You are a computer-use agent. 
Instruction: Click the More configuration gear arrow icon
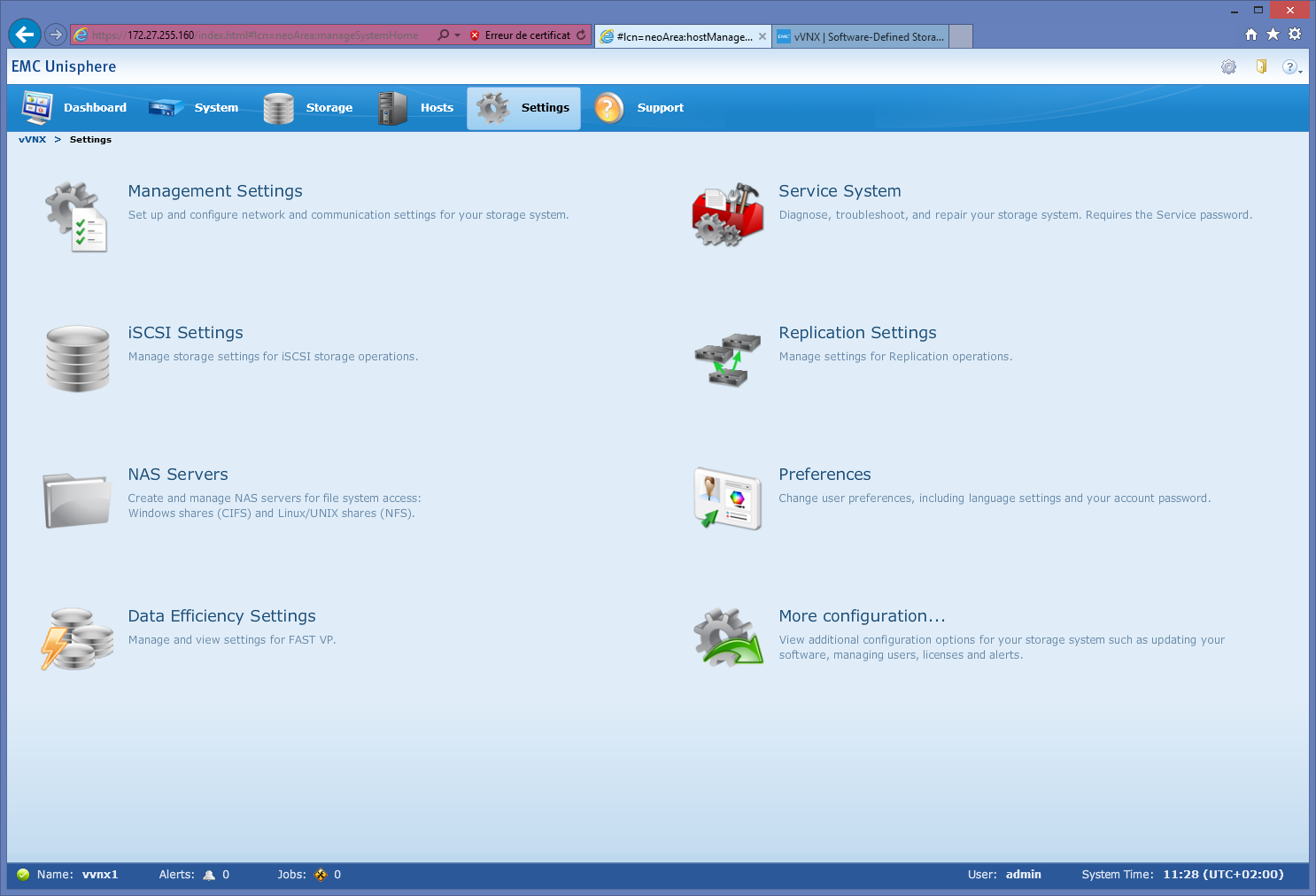point(727,638)
